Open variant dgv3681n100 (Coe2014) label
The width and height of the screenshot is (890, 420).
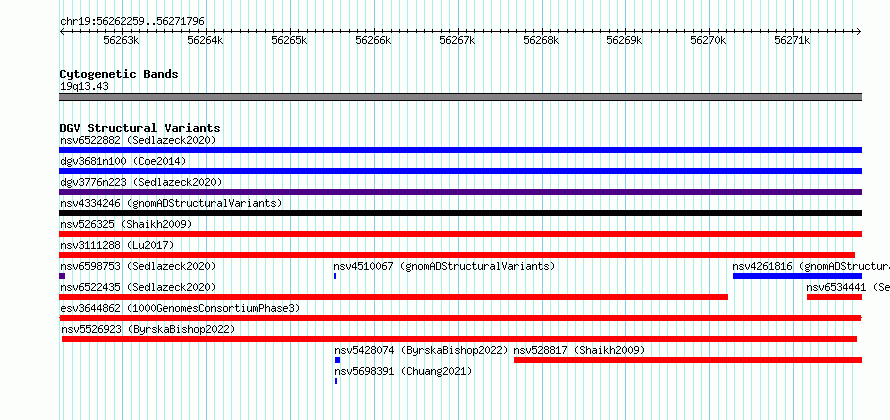tap(123, 161)
